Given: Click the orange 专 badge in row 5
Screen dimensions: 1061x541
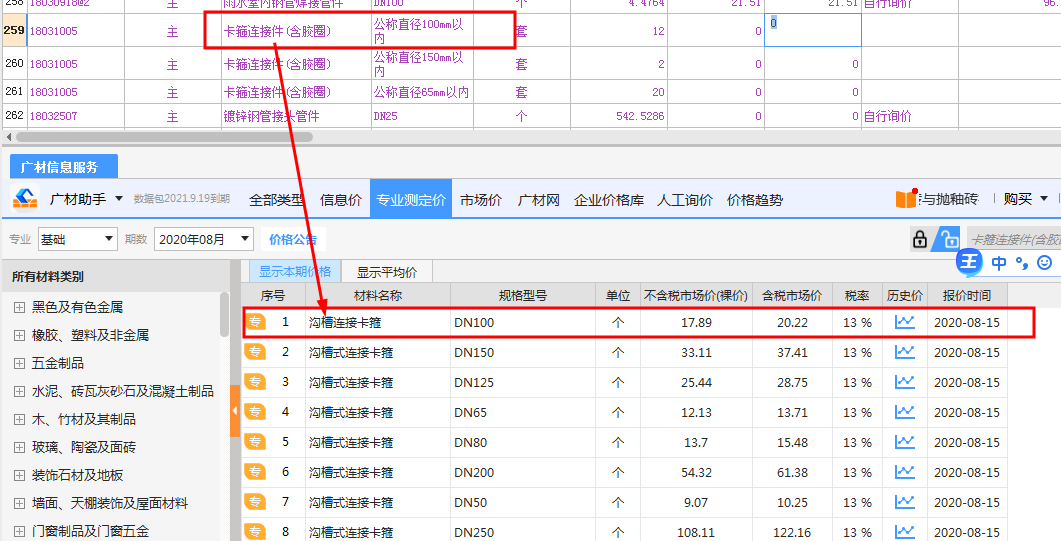Looking at the screenshot, I should point(255,442).
